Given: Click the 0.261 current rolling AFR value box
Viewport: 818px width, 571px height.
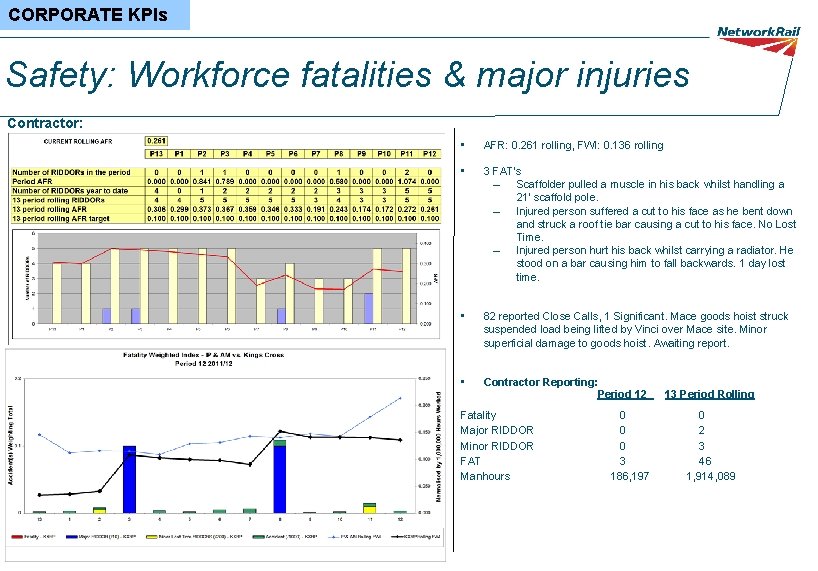Looking at the screenshot, I should [156, 141].
